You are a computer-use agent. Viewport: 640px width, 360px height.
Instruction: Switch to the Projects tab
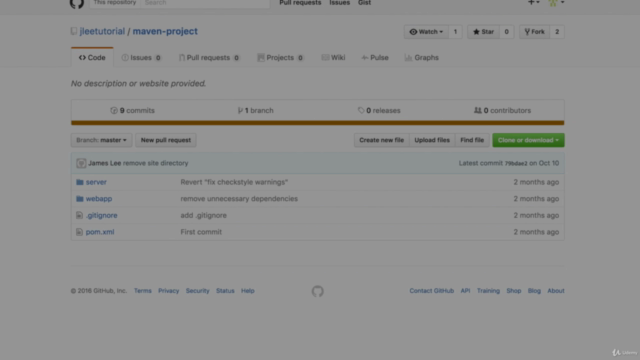[280, 58]
